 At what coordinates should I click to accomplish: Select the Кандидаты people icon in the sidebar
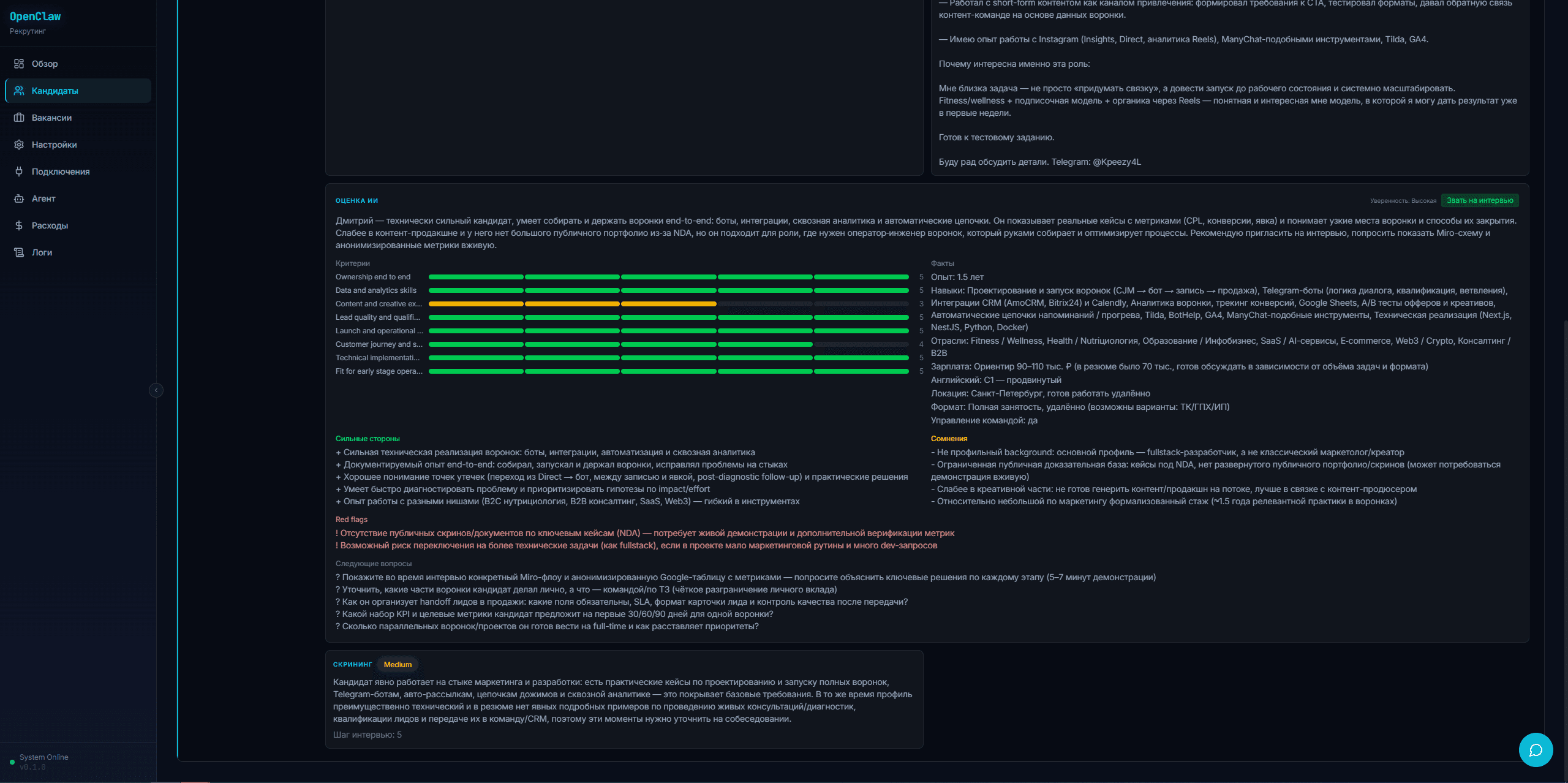click(x=18, y=90)
